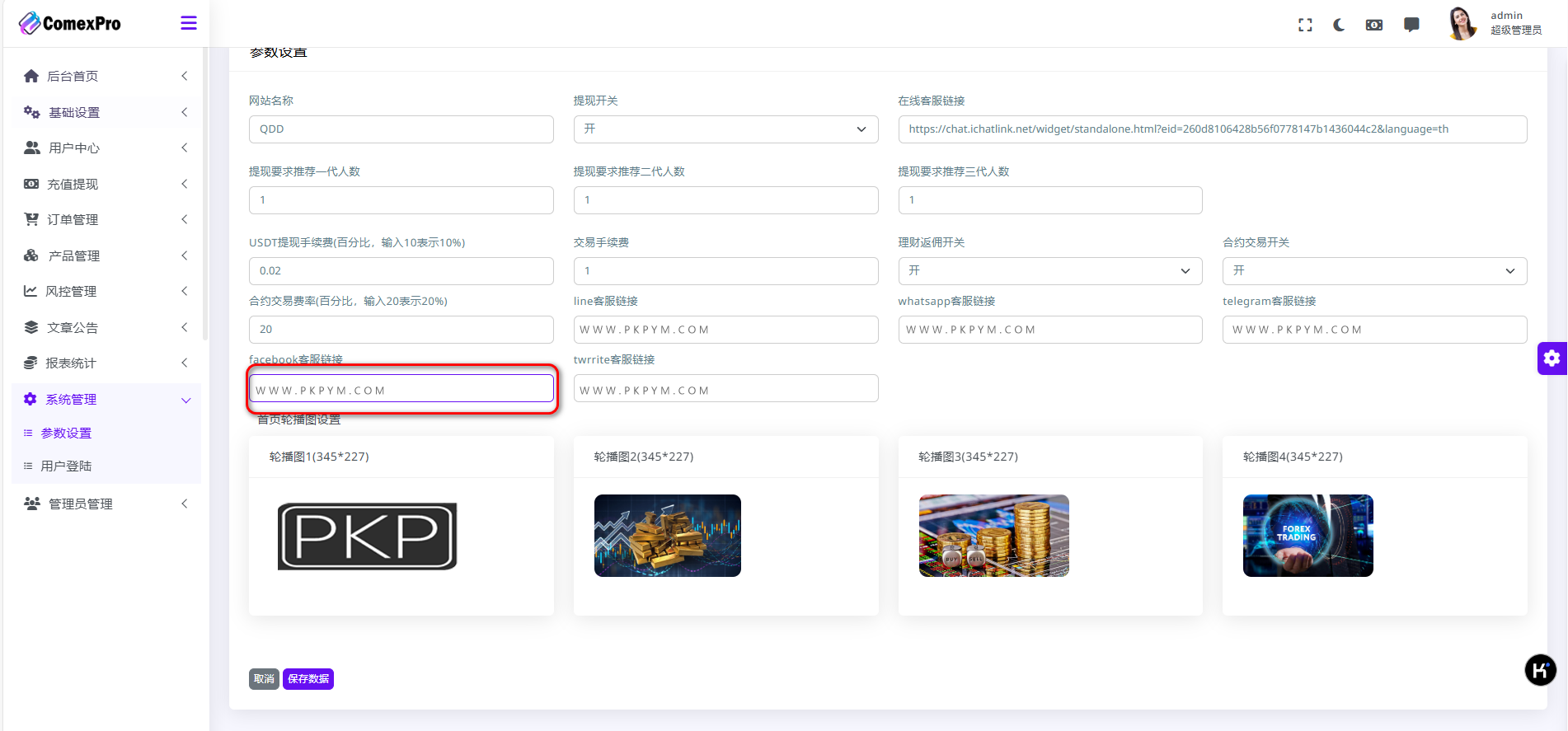Focus the 提现要求推荐三代人数 field
The image size is (1568, 731).
pyautogui.click(x=1049, y=200)
